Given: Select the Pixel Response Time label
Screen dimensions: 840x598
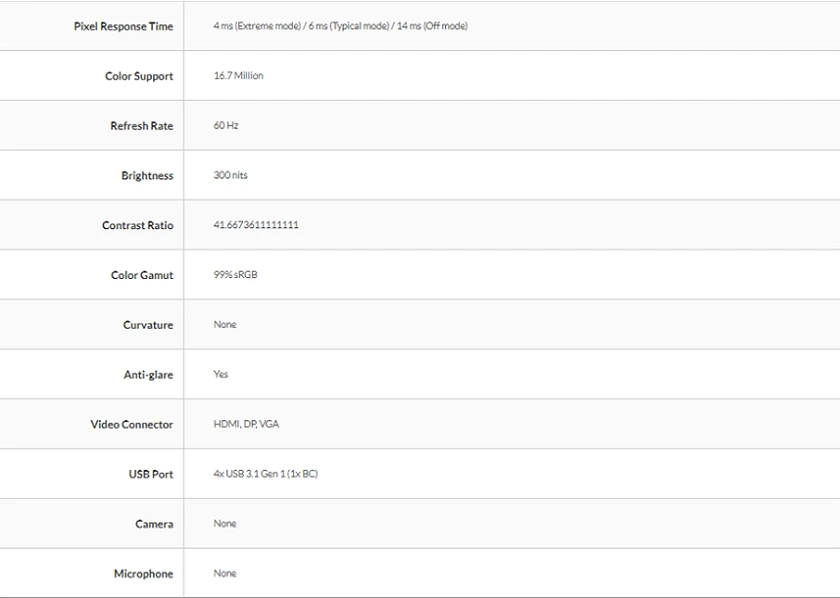Looking at the screenshot, I should click(x=123, y=26).
